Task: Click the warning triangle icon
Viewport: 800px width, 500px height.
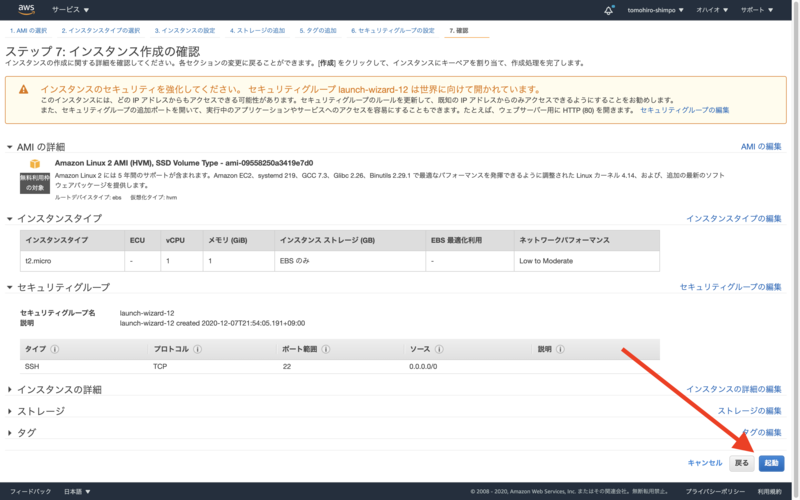Action: tap(23, 89)
